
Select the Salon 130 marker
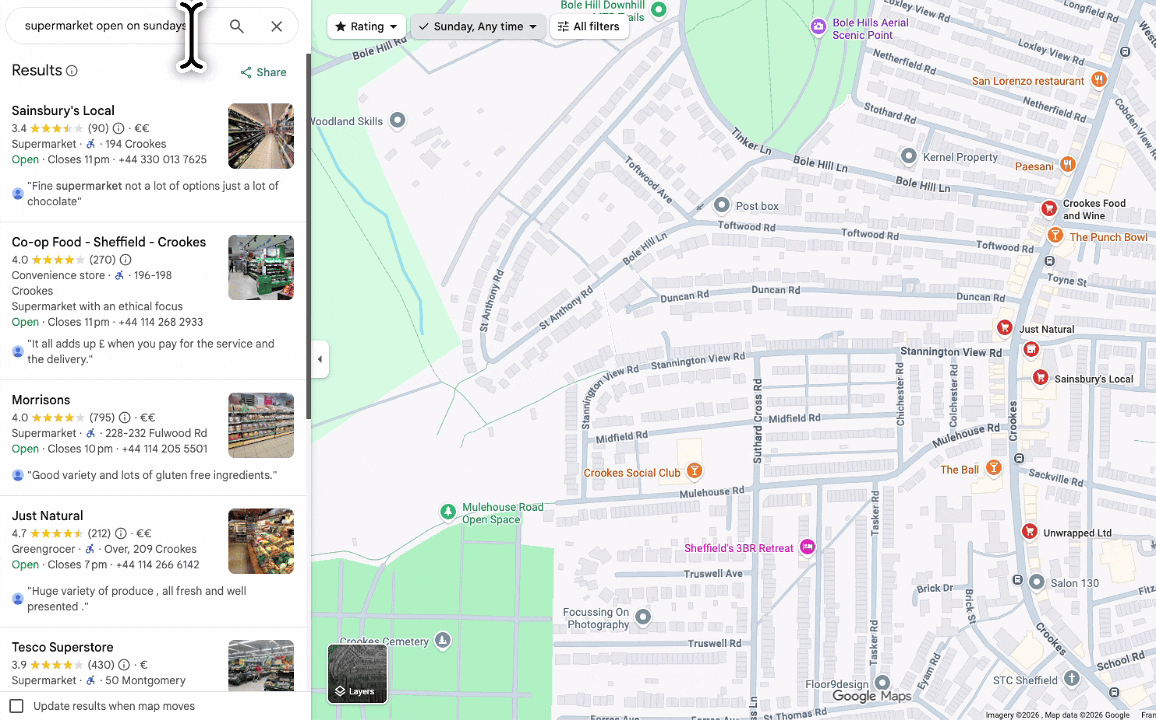pyautogui.click(x=1037, y=582)
